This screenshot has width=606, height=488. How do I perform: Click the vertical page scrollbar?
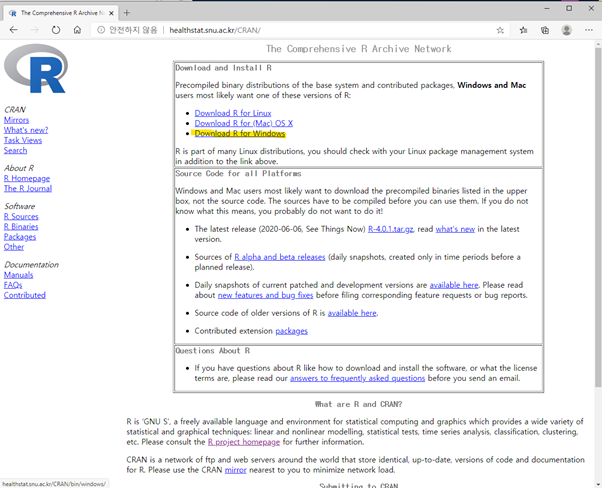(x=598, y=216)
